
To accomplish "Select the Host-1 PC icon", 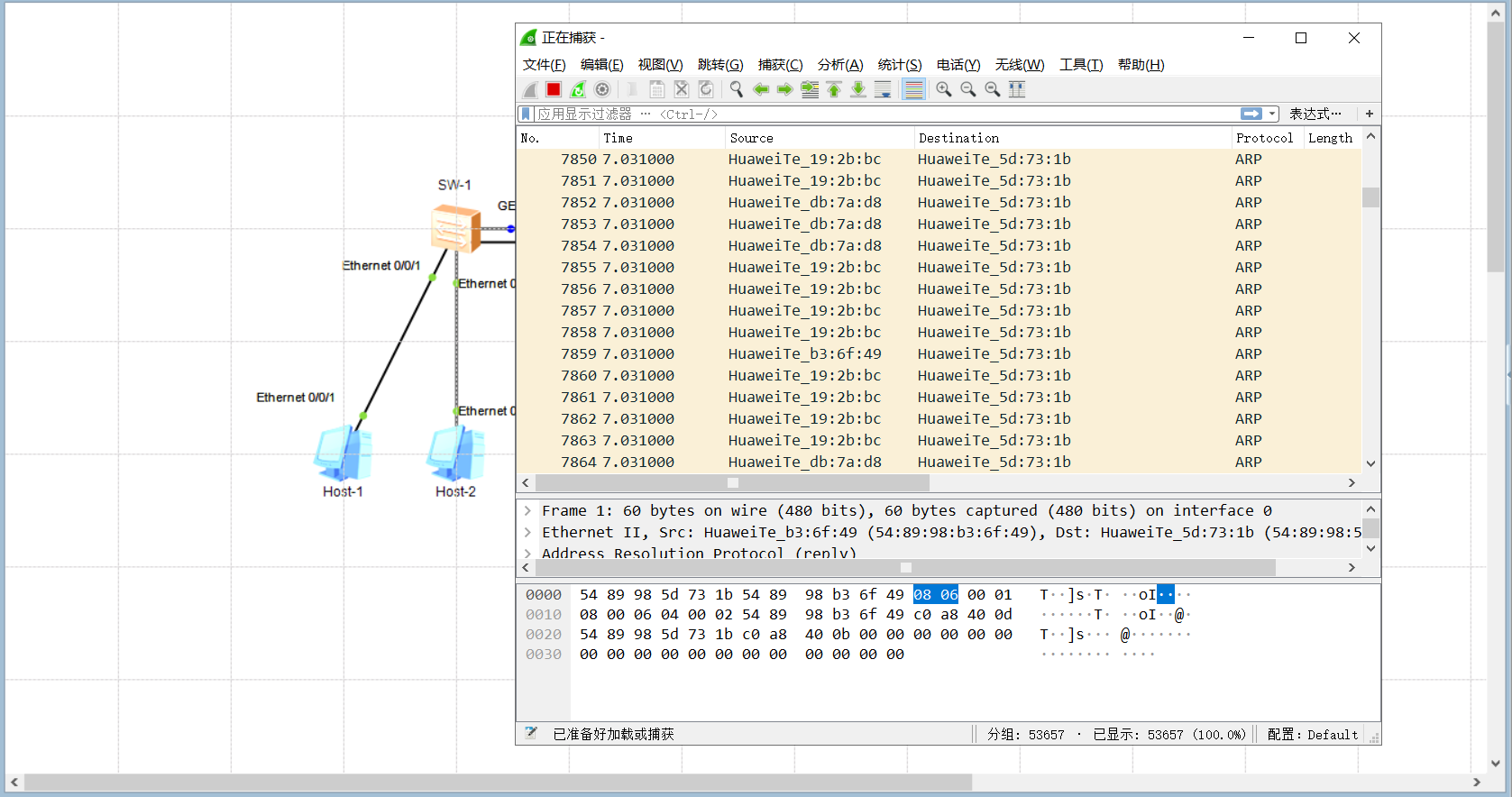I will coord(343,453).
